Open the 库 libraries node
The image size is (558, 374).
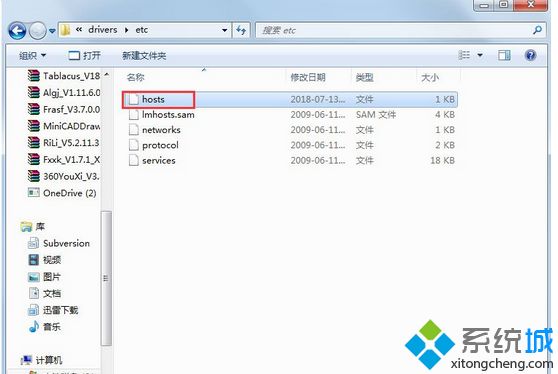(x=40, y=226)
